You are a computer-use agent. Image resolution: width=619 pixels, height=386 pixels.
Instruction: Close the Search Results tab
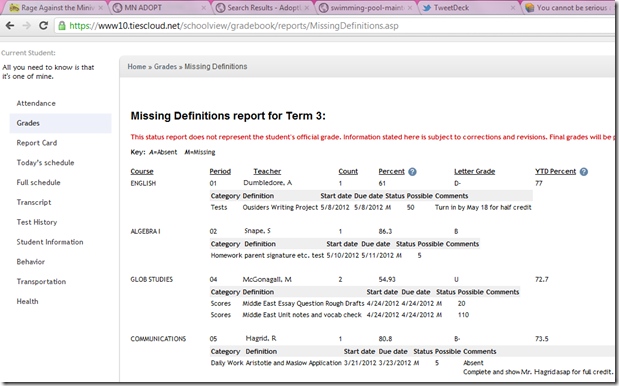[x=307, y=8]
